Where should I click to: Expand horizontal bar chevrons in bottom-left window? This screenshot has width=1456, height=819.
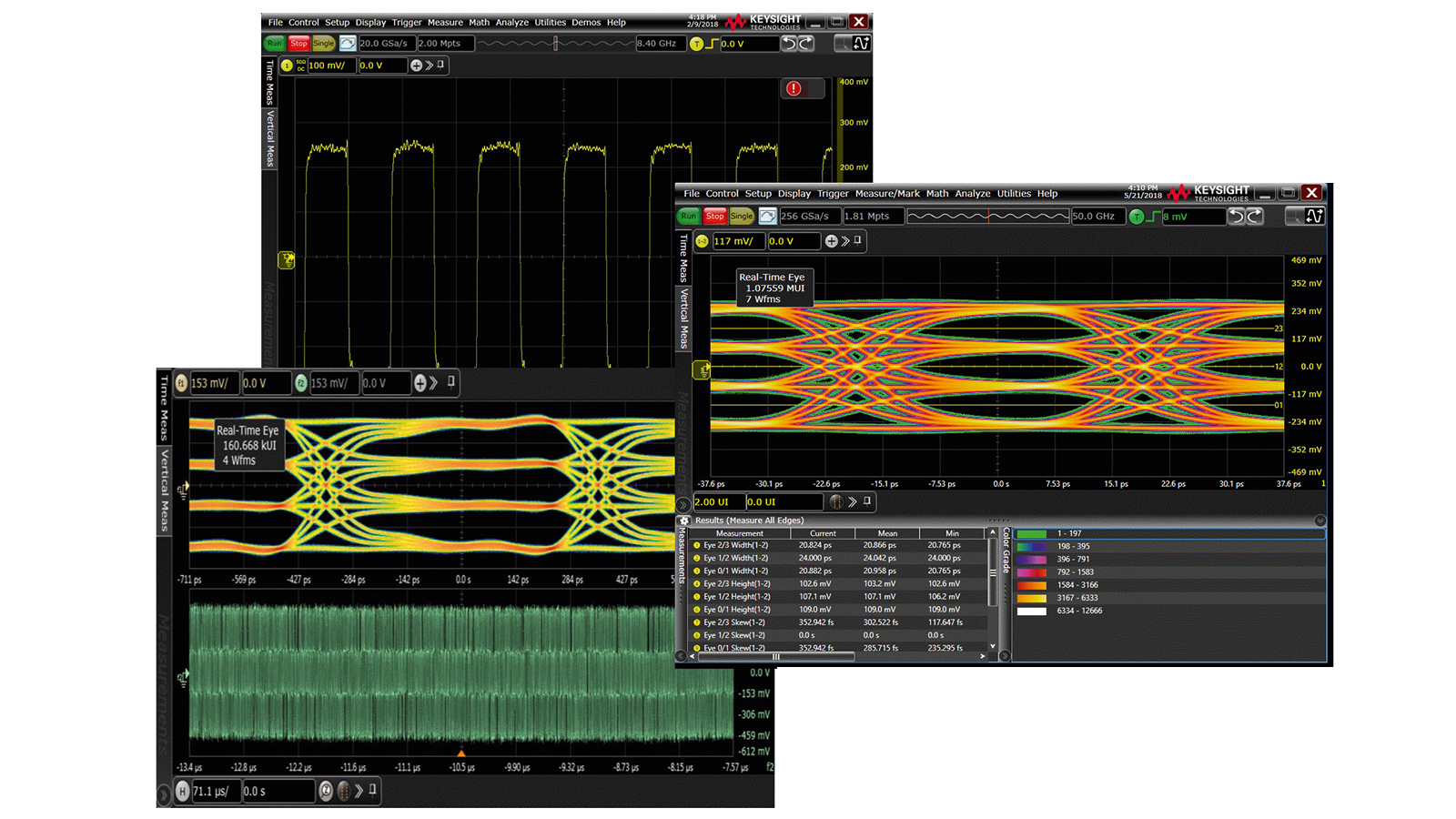click(x=359, y=791)
